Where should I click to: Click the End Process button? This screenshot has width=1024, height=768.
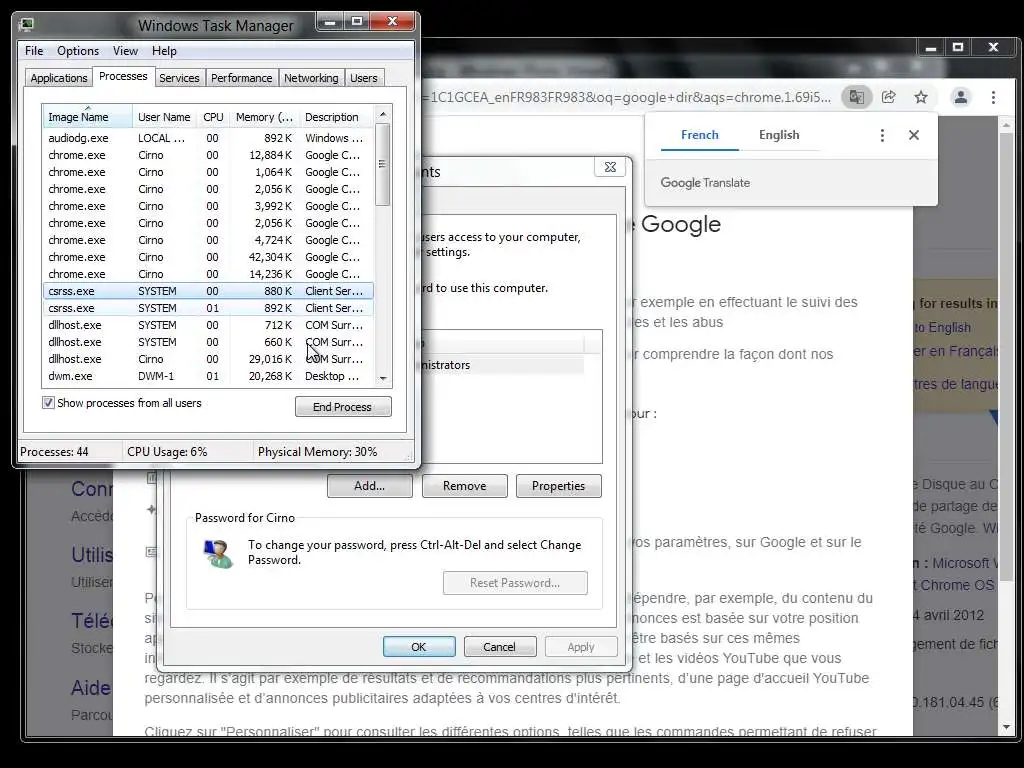[x=343, y=407]
